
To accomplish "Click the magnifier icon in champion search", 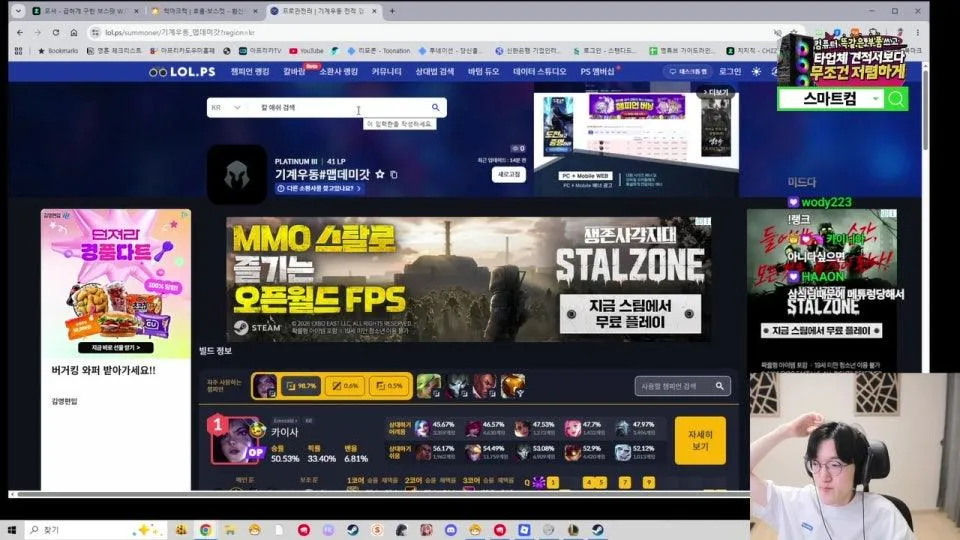I will tap(720, 386).
